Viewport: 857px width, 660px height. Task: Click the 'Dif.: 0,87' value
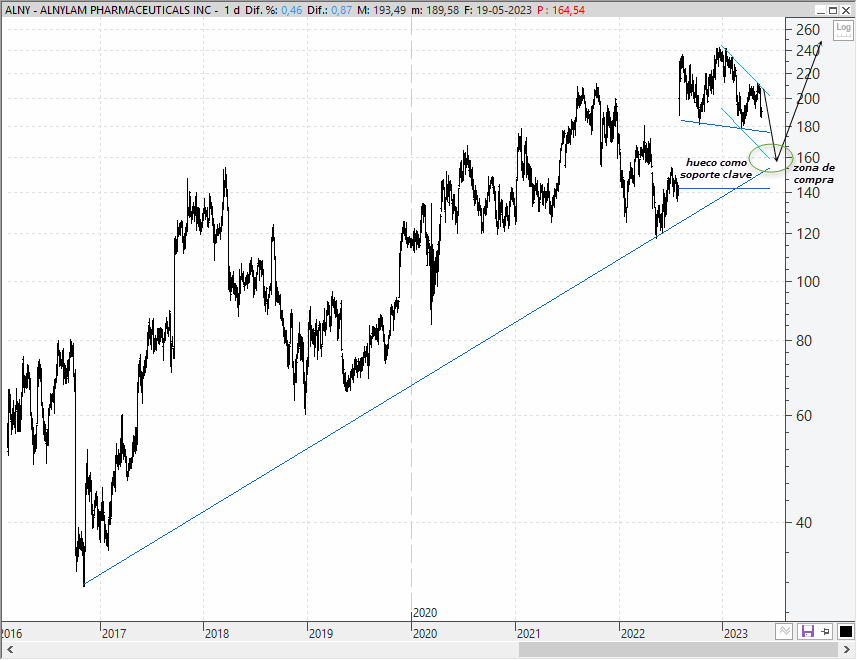click(329, 10)
